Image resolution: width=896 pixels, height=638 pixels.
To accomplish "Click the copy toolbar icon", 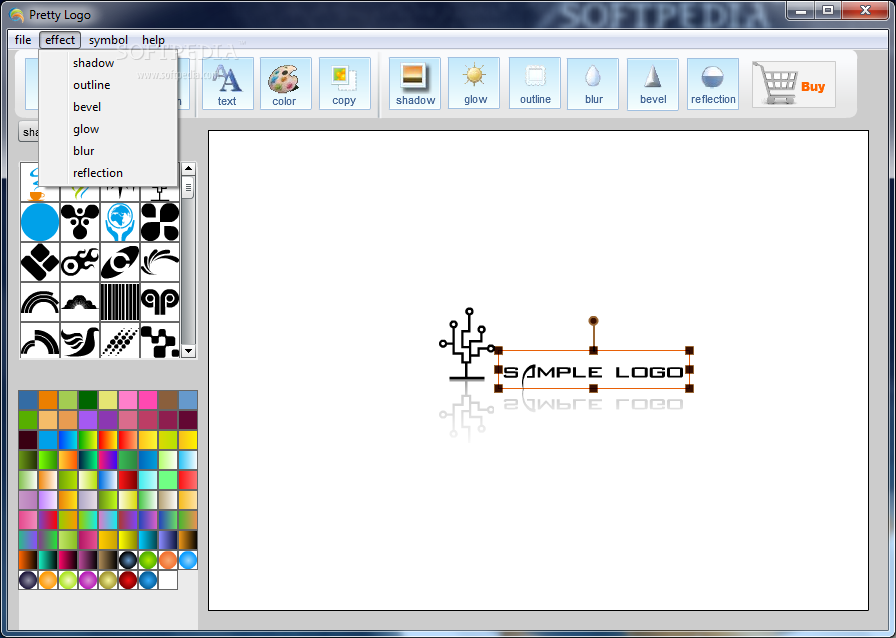I will [x=344, y=83].
